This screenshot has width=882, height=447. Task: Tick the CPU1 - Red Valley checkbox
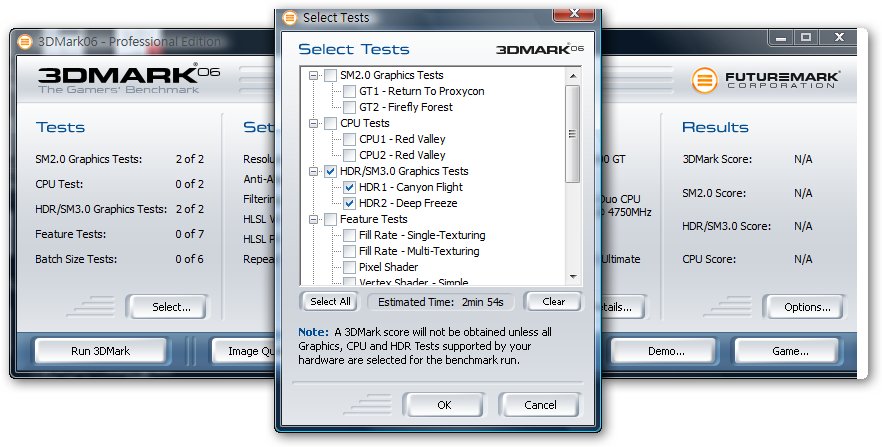click(x=349, y=139)
